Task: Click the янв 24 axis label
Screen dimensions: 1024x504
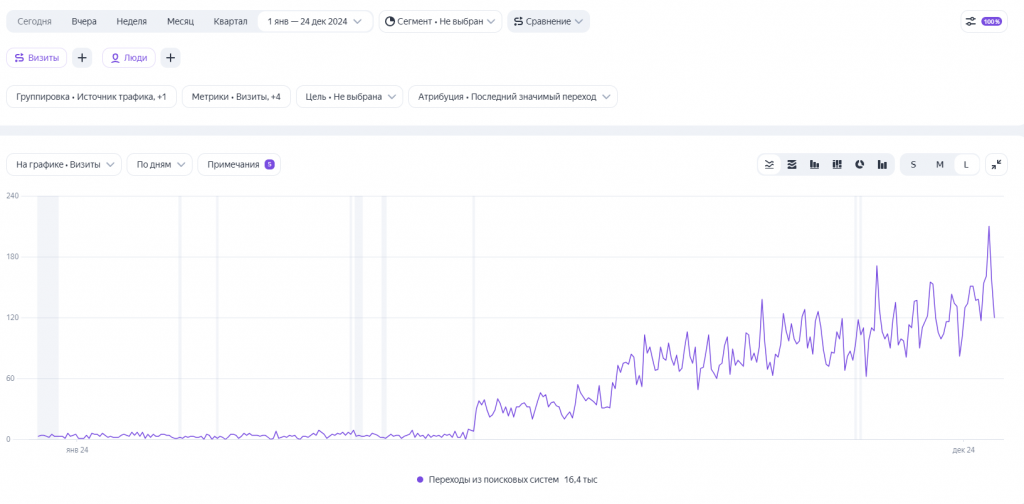Action: [76, 450]
